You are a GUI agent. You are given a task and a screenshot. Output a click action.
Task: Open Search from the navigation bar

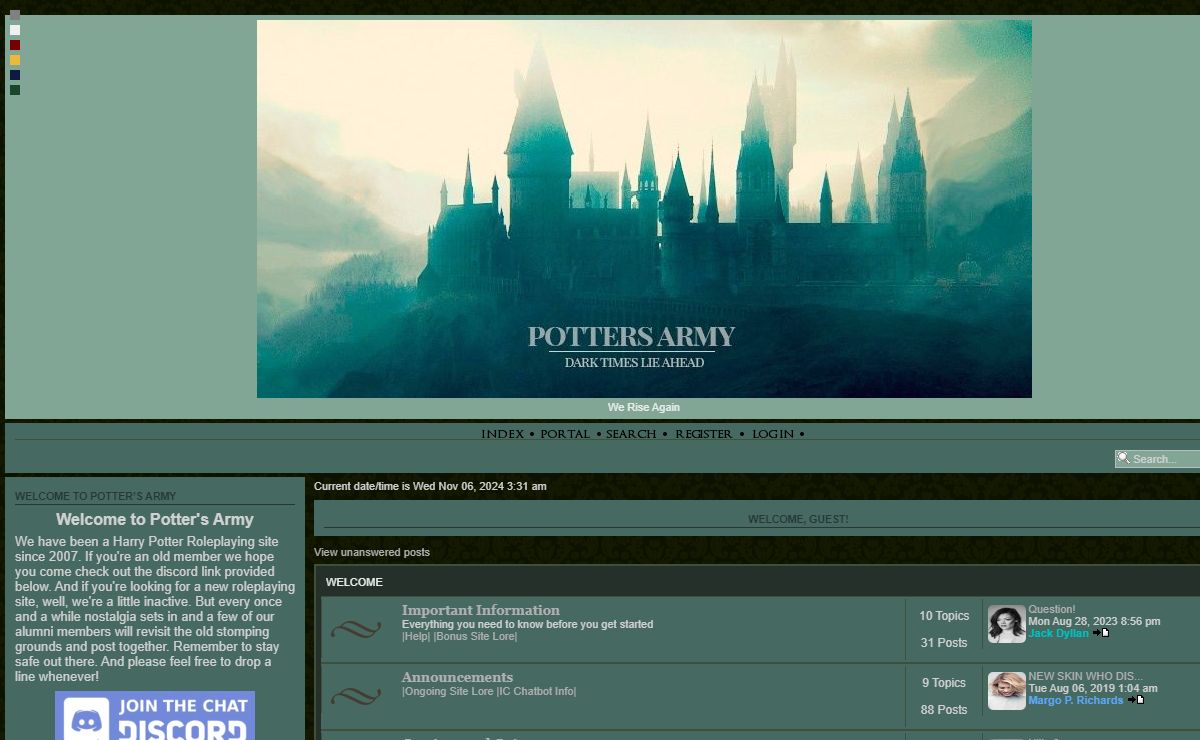click(x=631, y=434)
